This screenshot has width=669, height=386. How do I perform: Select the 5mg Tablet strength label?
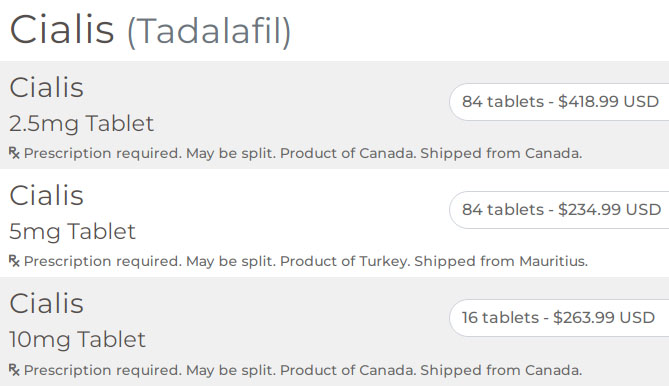[72, 232]
